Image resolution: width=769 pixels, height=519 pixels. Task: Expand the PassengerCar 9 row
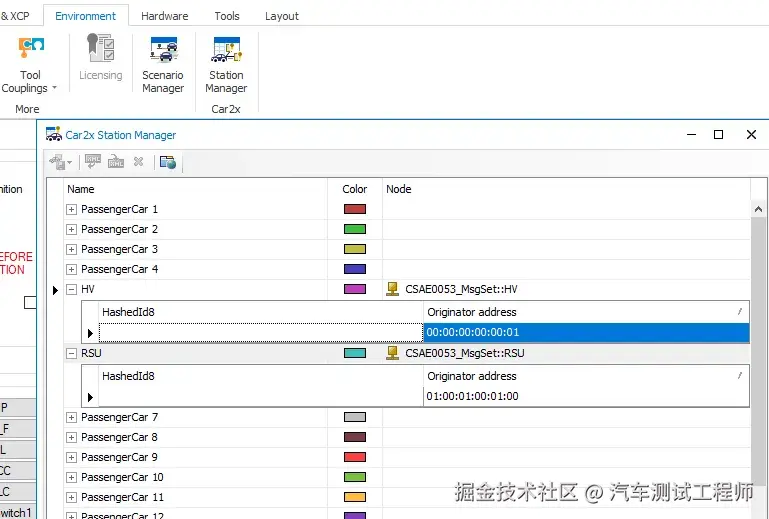(x=72, y=458)
